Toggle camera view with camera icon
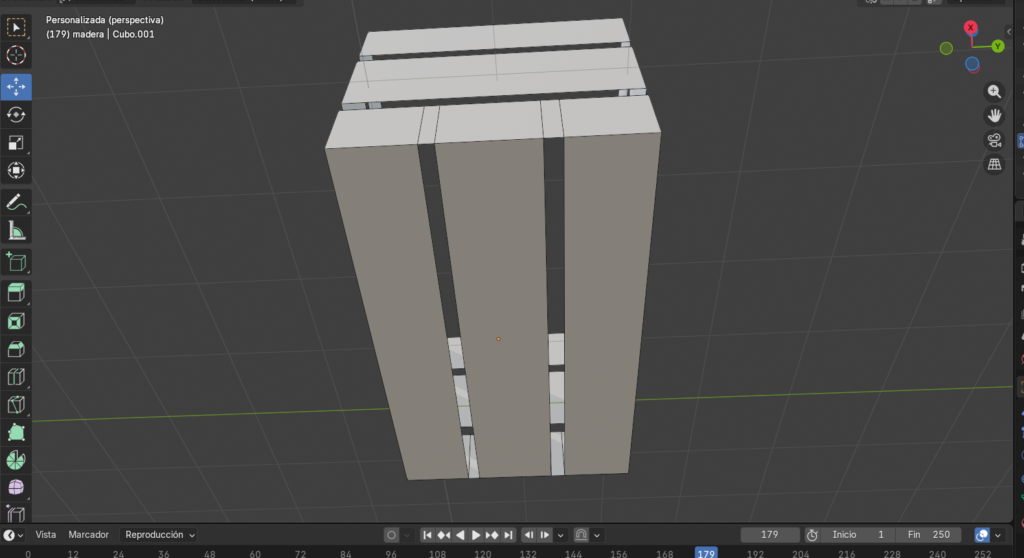The height and width of the screenshot is (558, 1024). click(994, 140)
